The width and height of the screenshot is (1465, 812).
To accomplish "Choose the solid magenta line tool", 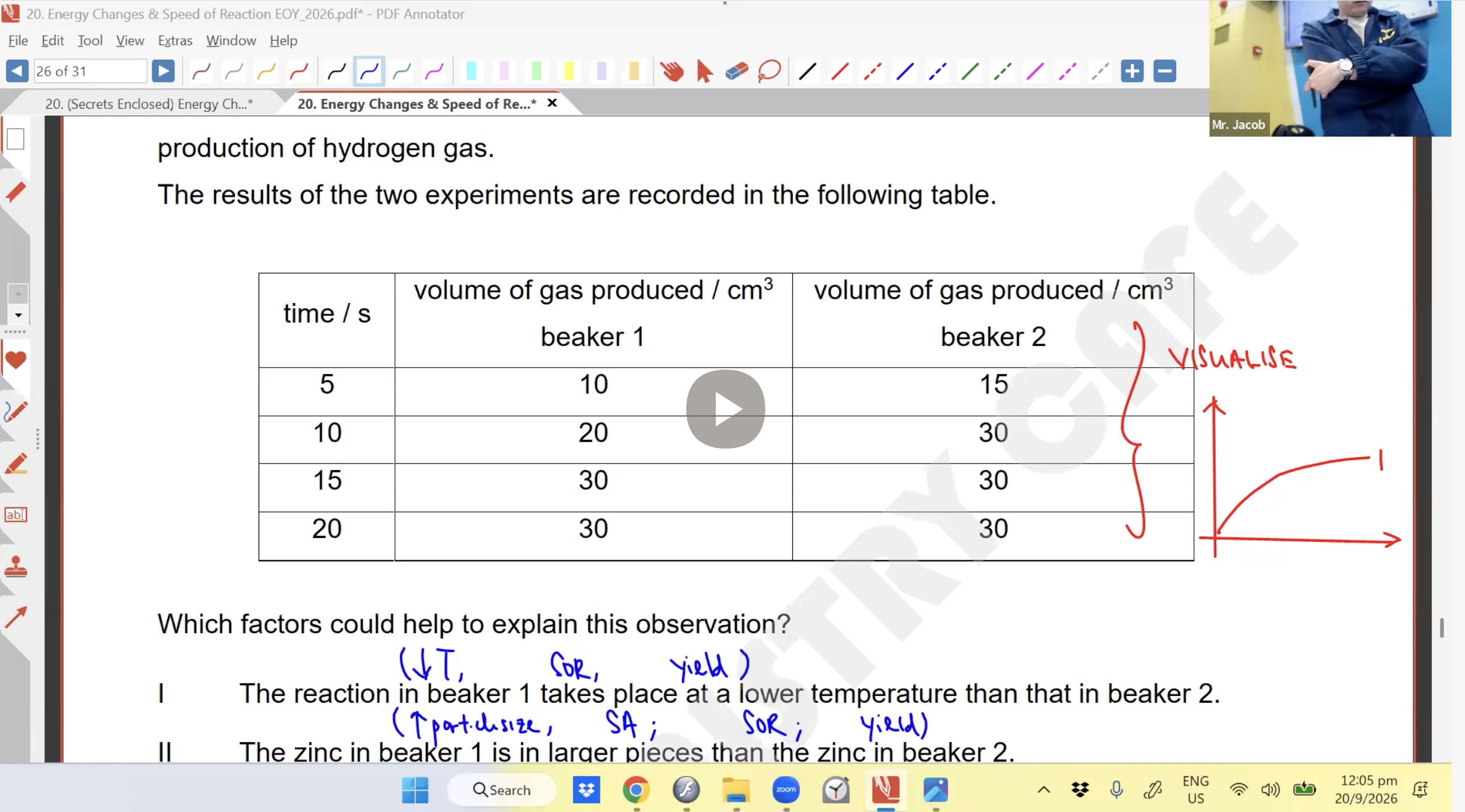I will 1035,72.
